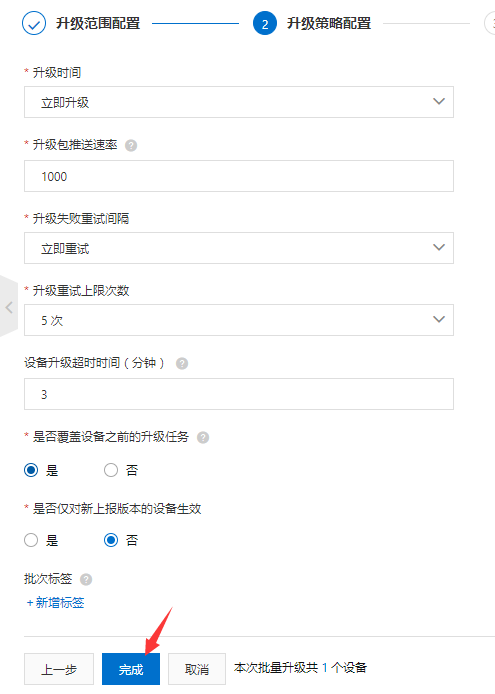The image size is (495, 694).
Task: Click the completed checkmark step icon
Action: coord(34,23)
